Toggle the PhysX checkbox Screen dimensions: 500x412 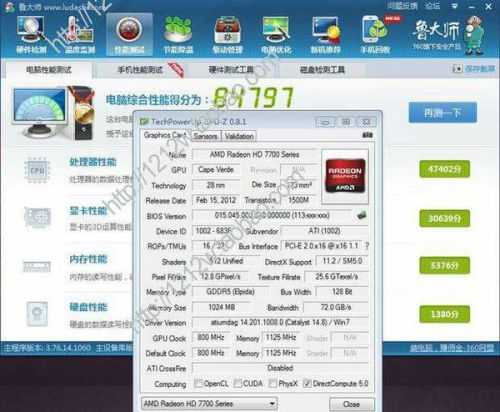(x=273, y=383)
